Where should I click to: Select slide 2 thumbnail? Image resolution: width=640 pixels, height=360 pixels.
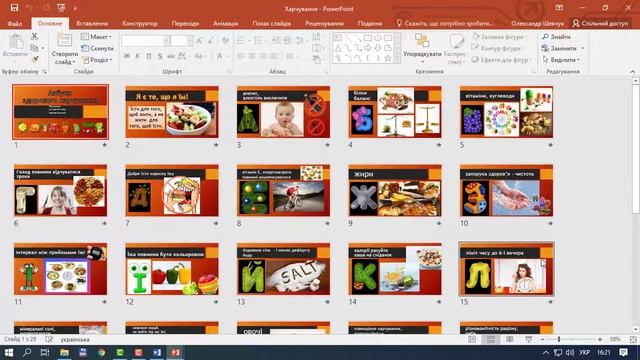click(172, 111)
